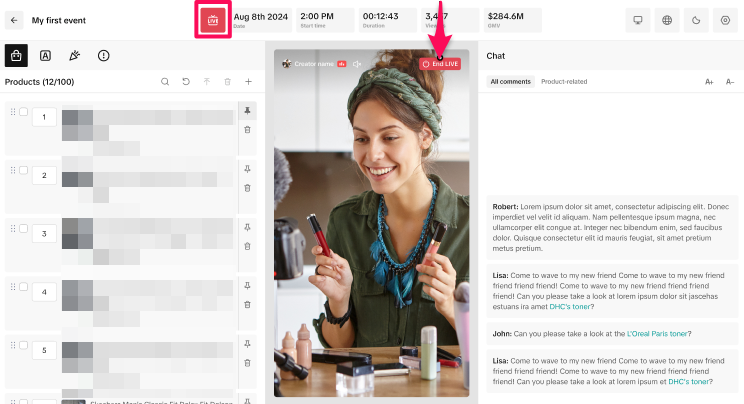Mute the live stream audio
The height and width of the screenshot is (404, 744).
click(357, 64)
